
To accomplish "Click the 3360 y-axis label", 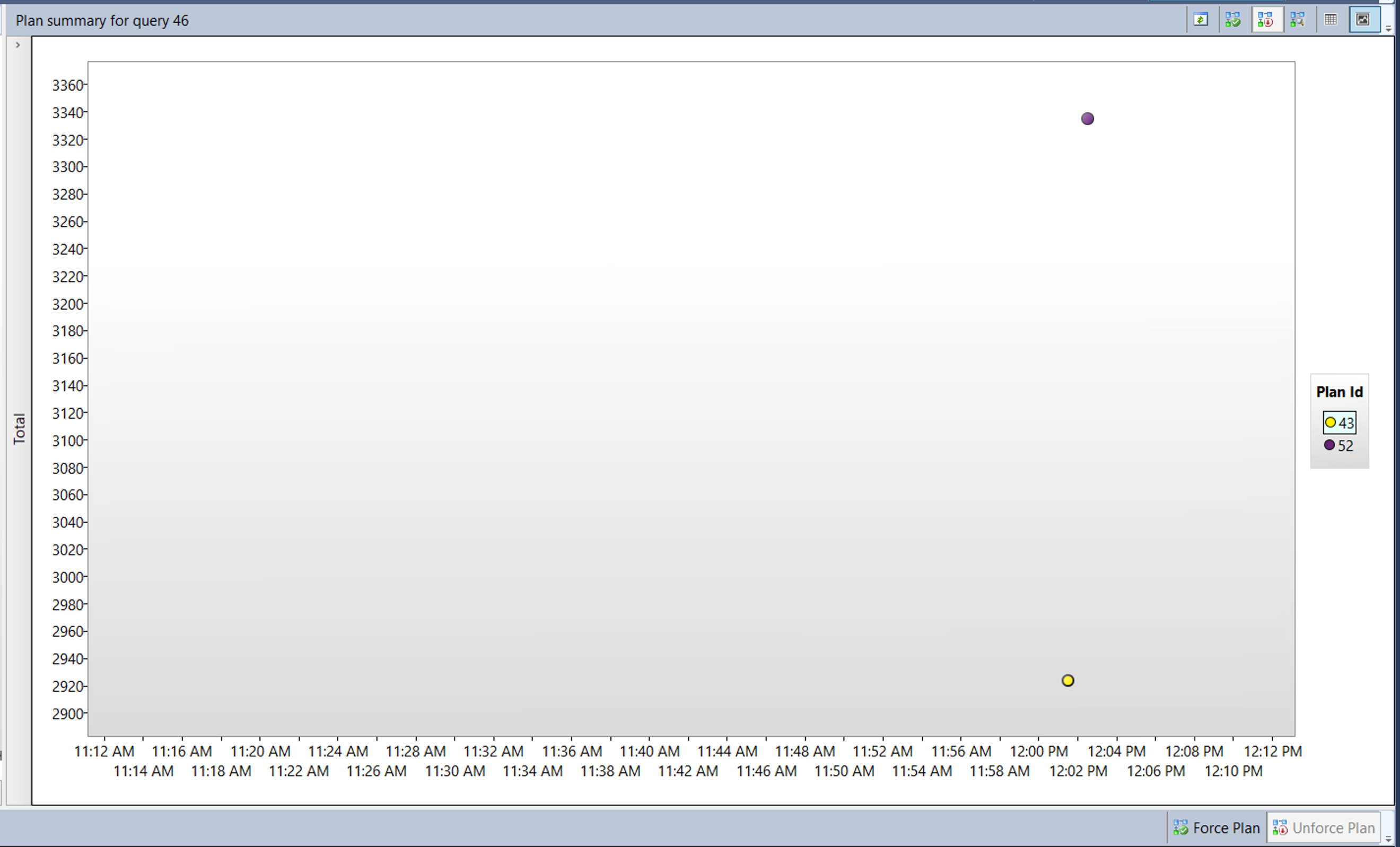I will 68,85.
